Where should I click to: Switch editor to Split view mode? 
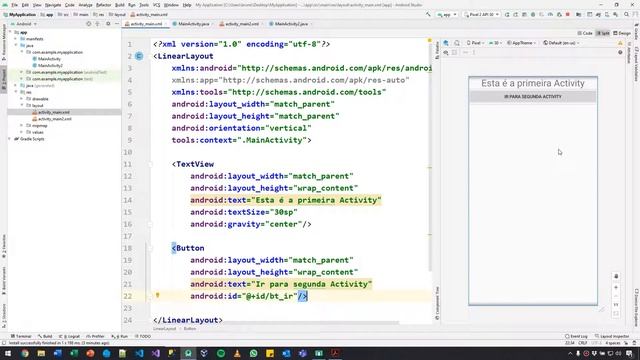pyautogui.click(x=603, y=33)
